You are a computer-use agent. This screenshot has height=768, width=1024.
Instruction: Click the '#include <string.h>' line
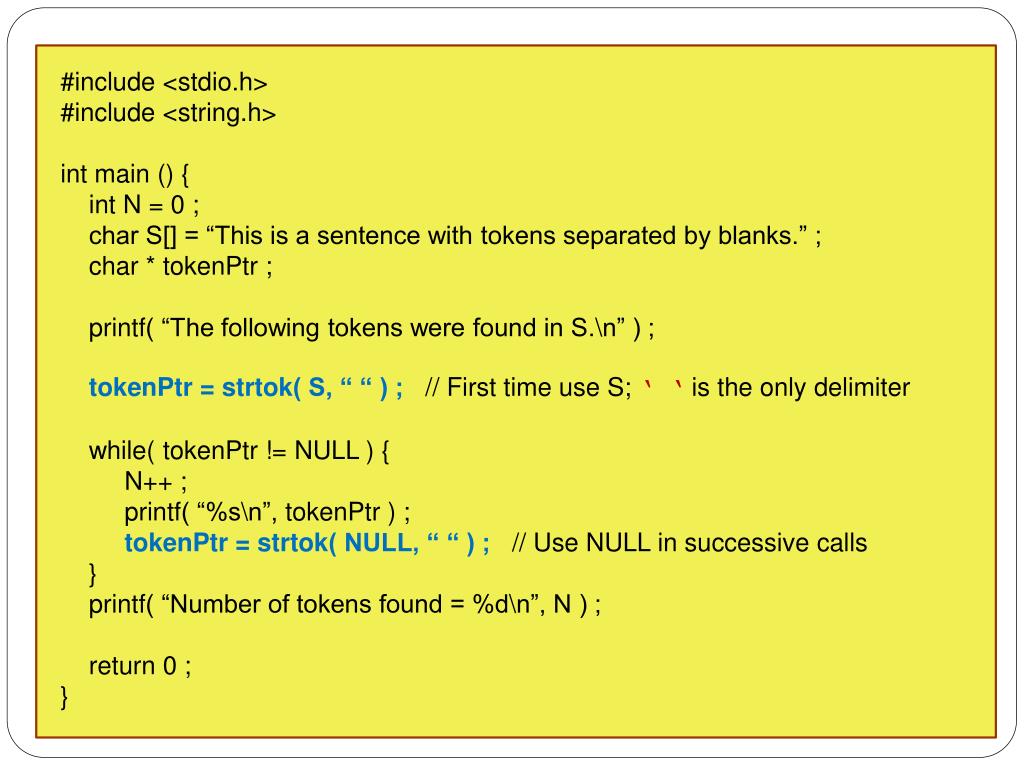[x=168, y=113]
